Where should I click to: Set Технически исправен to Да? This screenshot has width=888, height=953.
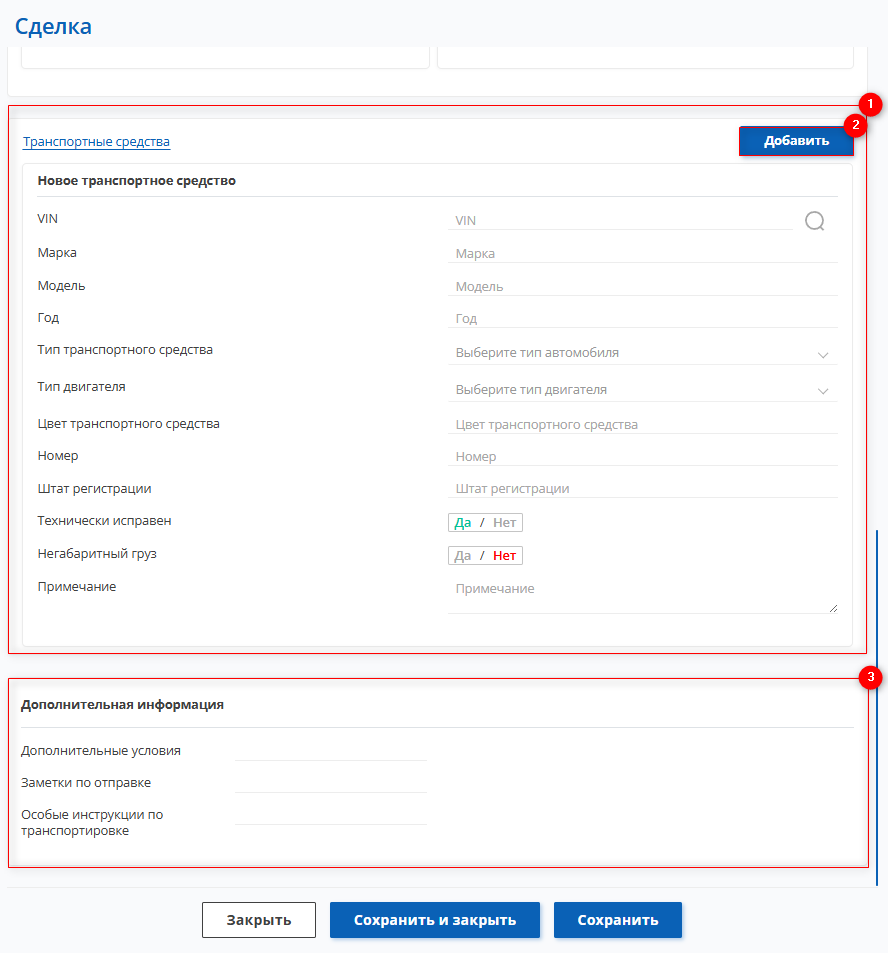463,523
